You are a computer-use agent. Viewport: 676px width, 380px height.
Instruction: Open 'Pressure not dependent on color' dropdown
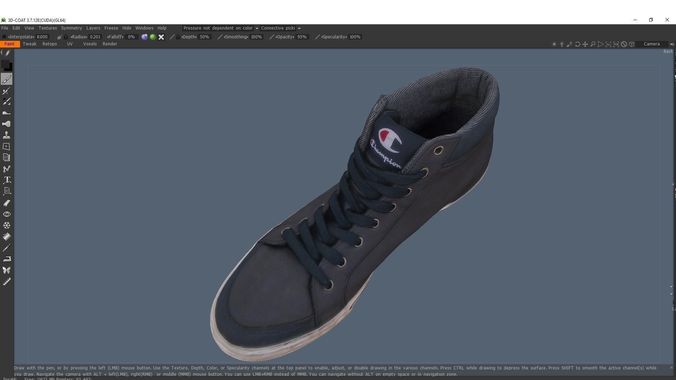221,28
